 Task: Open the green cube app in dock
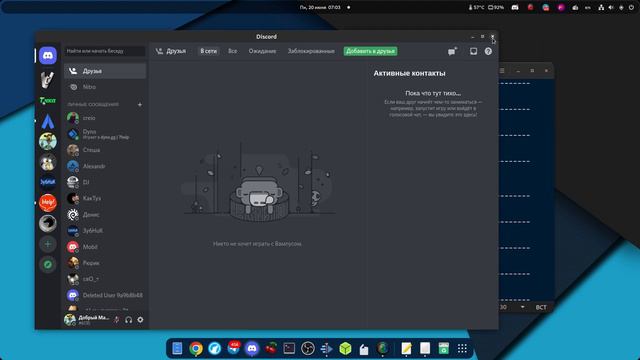(x=345, y=349)
